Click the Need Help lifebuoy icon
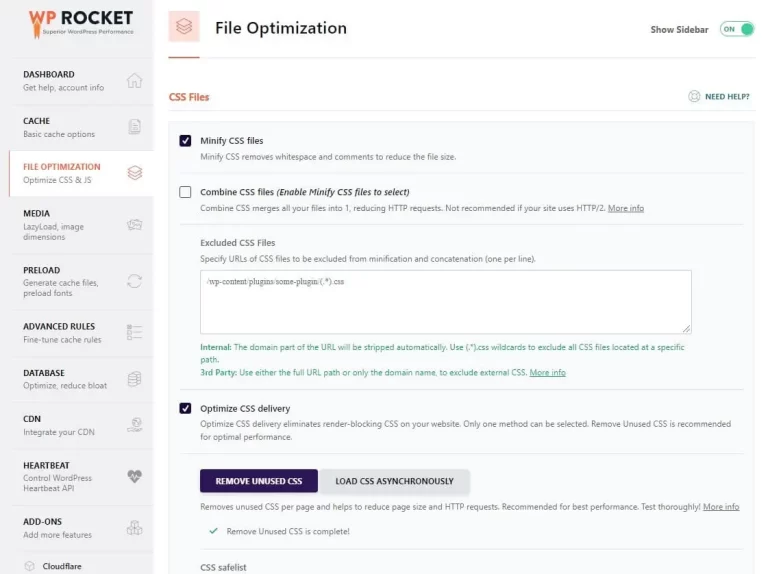Viewport: 768px width, 574px height. tap(694, 96)
